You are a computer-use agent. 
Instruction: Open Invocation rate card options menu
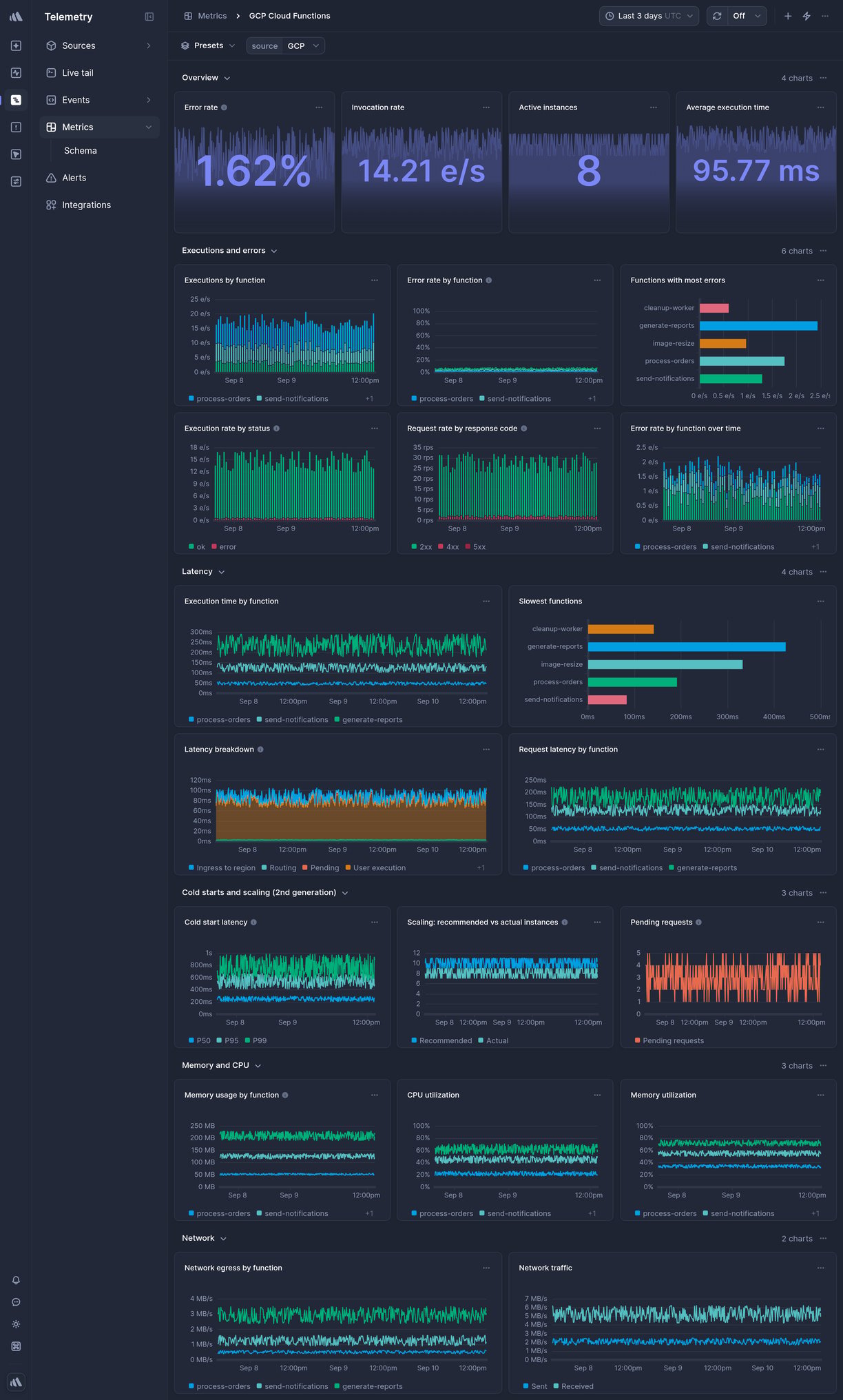pos(486,107)
